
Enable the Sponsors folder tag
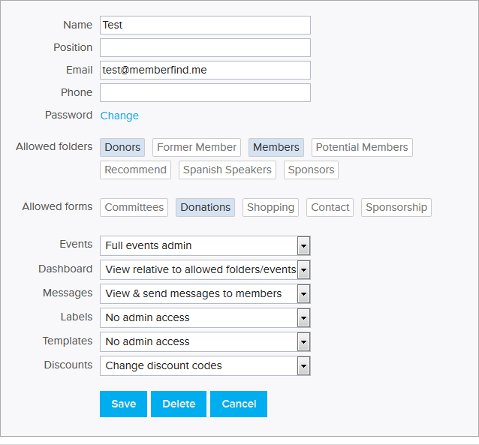tap(311, 170)
